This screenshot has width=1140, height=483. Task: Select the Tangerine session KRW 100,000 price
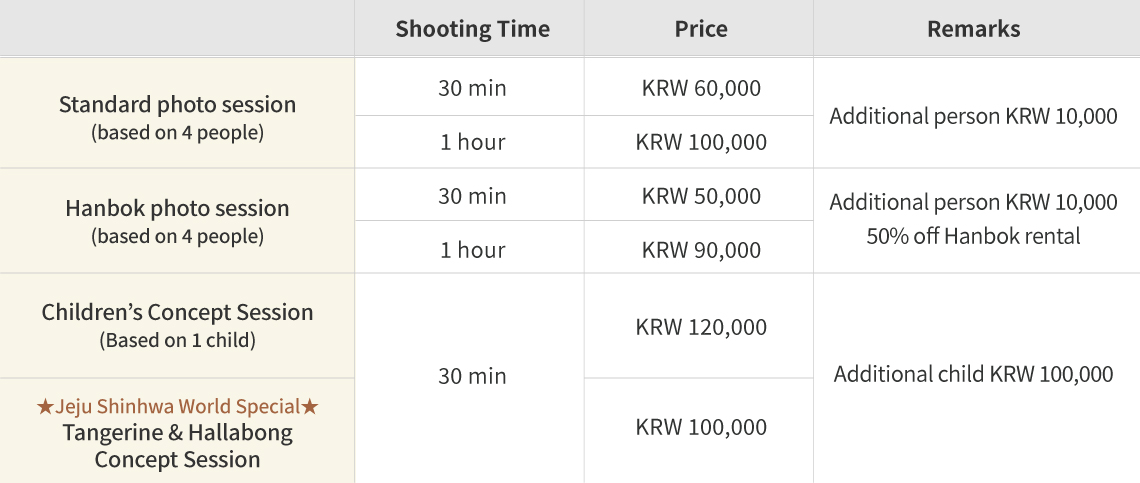click(x=701, y=427)
